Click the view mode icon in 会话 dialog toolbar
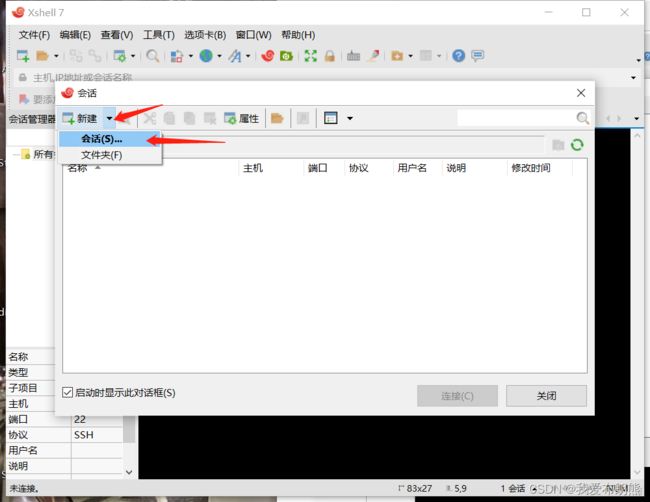 click(x=330, y=119)
